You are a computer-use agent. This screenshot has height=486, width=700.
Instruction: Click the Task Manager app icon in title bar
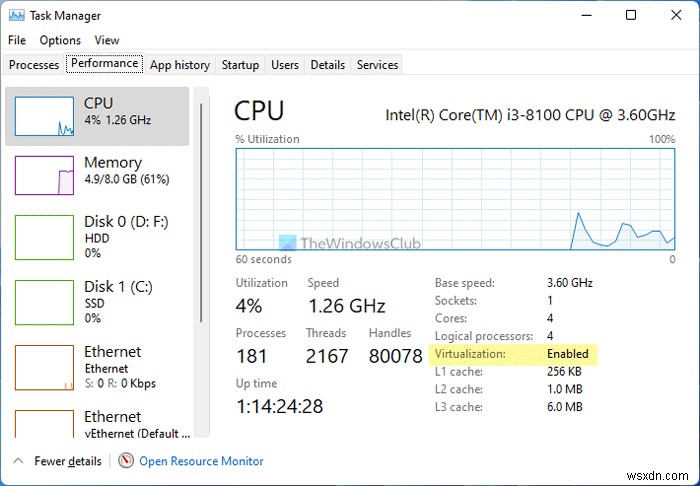[x=17, y=16]
